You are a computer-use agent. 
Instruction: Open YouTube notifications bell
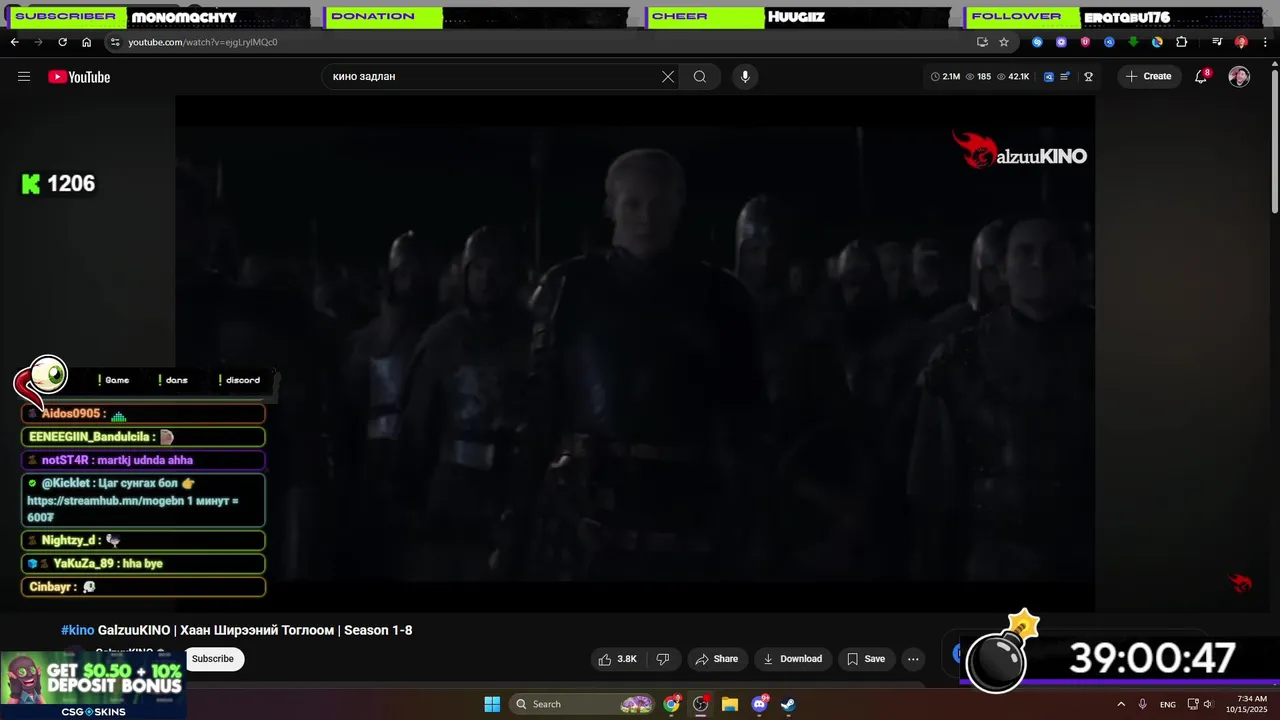[x=1202, y=76]
